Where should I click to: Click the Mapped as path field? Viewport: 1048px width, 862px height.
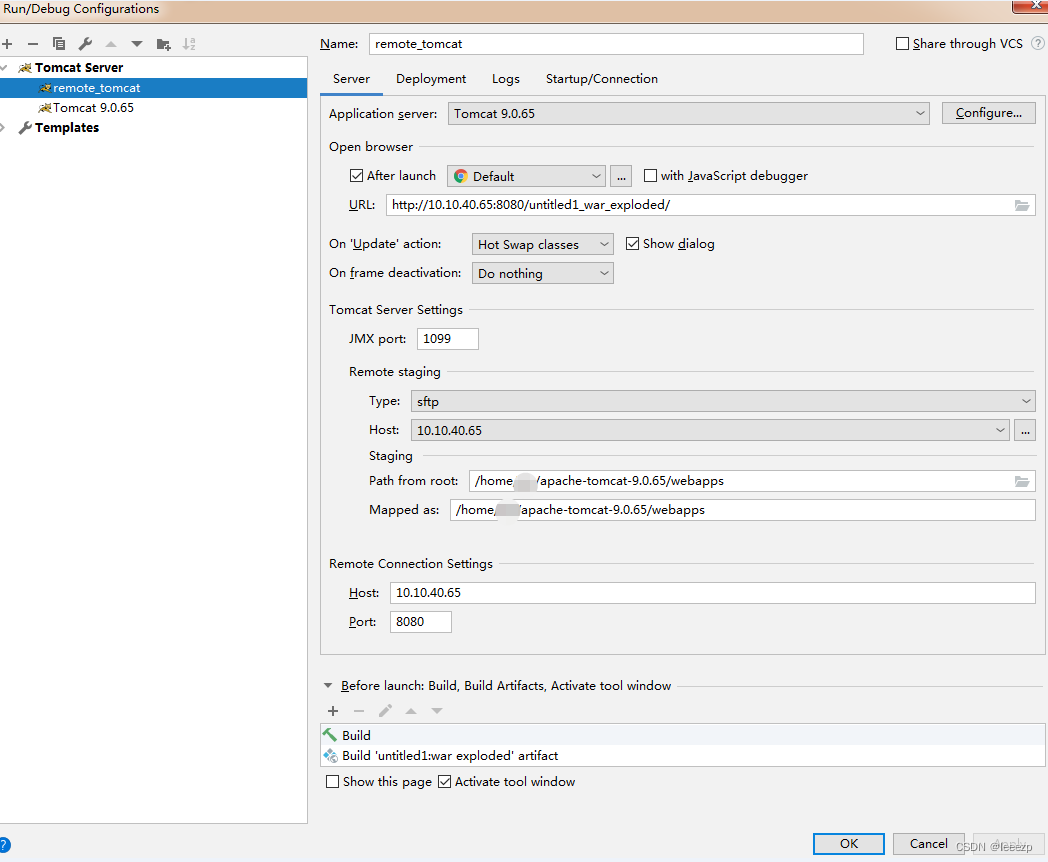(743, 510)
